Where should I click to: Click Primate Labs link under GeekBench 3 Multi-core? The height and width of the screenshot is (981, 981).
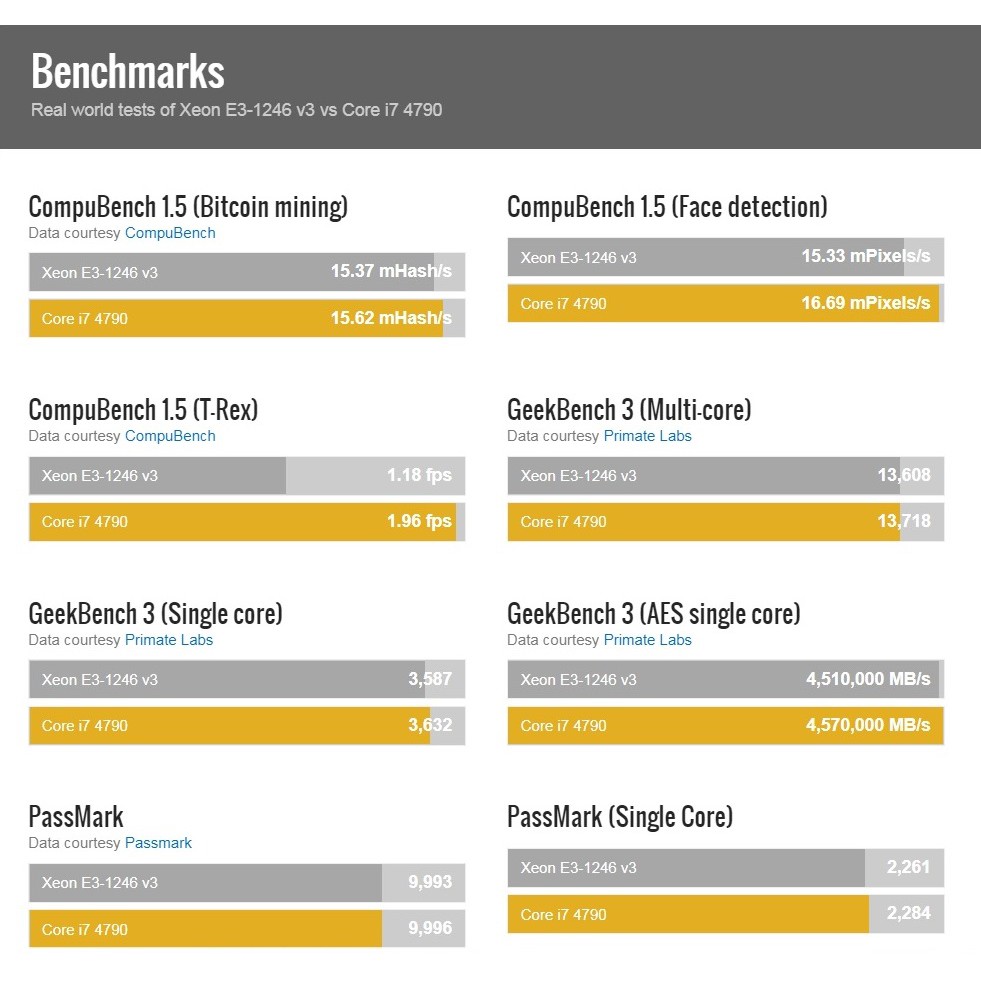pyautogui.click(x=647, y=436)
